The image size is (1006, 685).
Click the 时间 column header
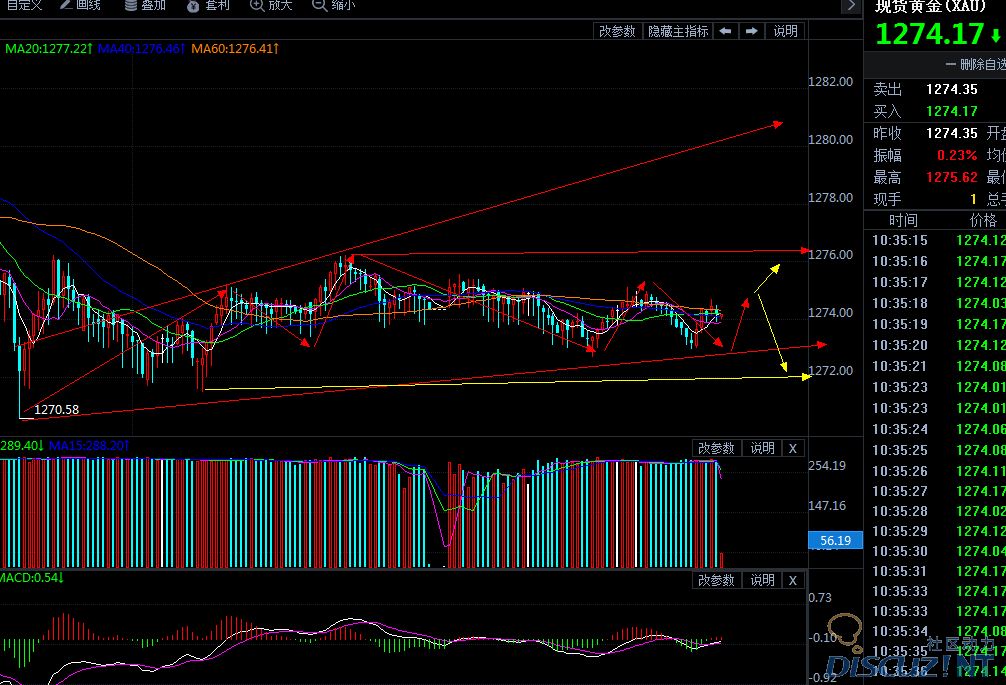click(902, 220)
